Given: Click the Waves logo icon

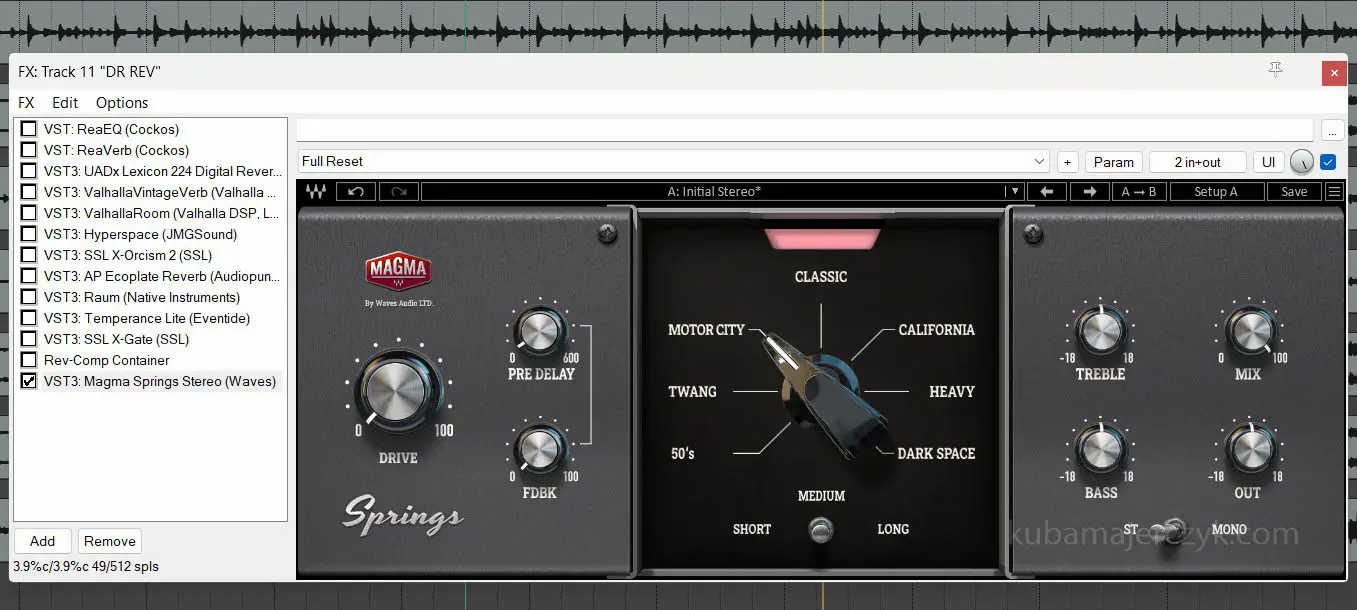Looking at the screenshot, I should pyautogui.click(x=315, y=192).
